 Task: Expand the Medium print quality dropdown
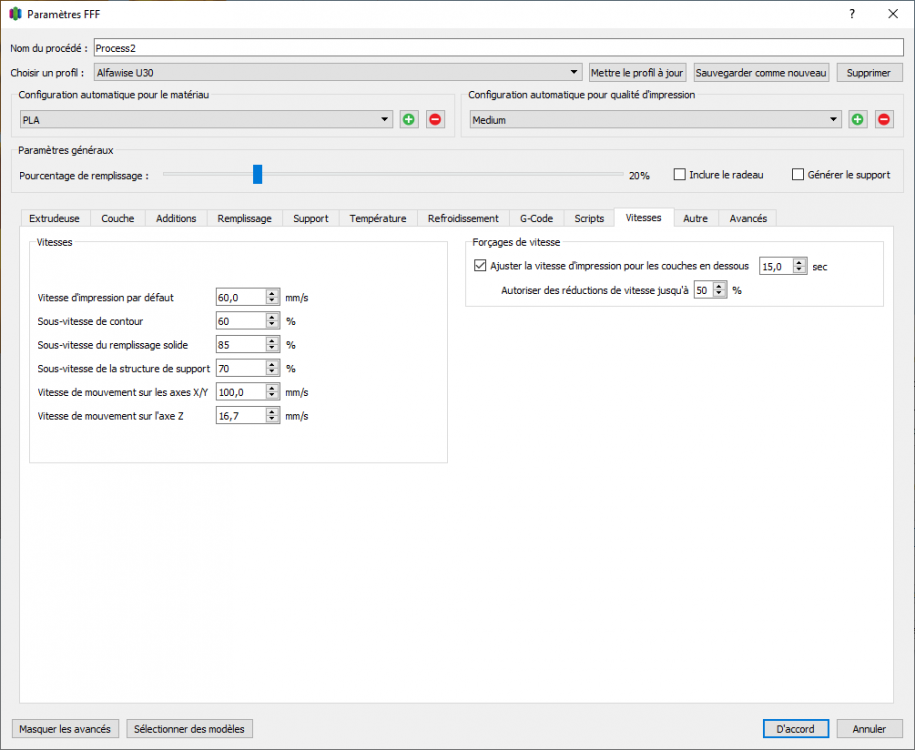pos(655,120)
